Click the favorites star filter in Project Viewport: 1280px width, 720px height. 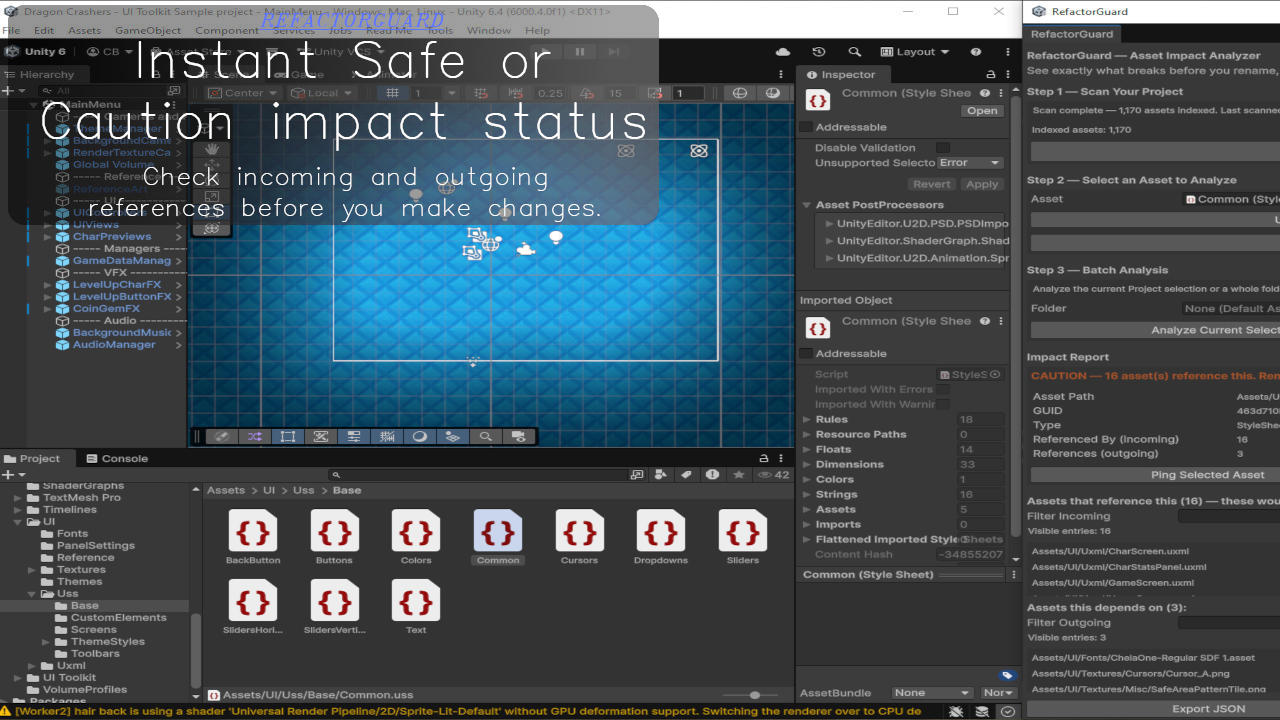[739, 475]
